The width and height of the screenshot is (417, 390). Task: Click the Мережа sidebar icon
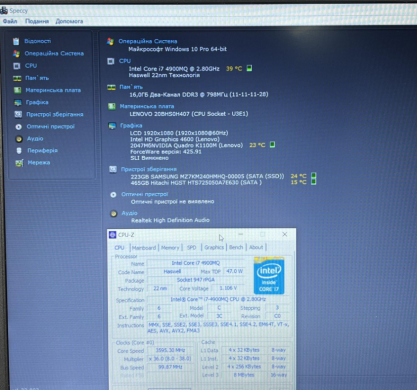[19, 163]
